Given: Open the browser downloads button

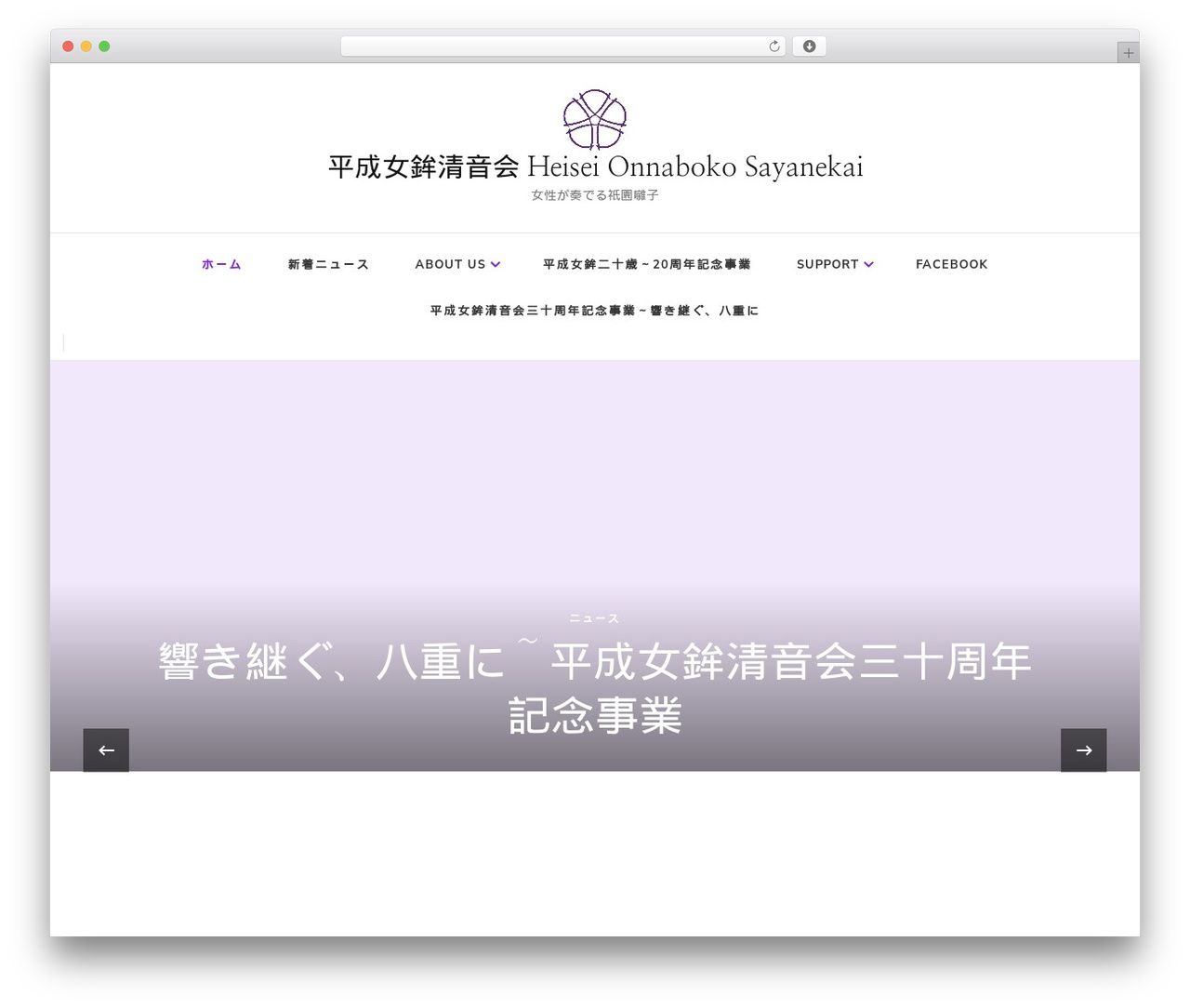Looking at the screenshot, I should click(x=809, y=46).
